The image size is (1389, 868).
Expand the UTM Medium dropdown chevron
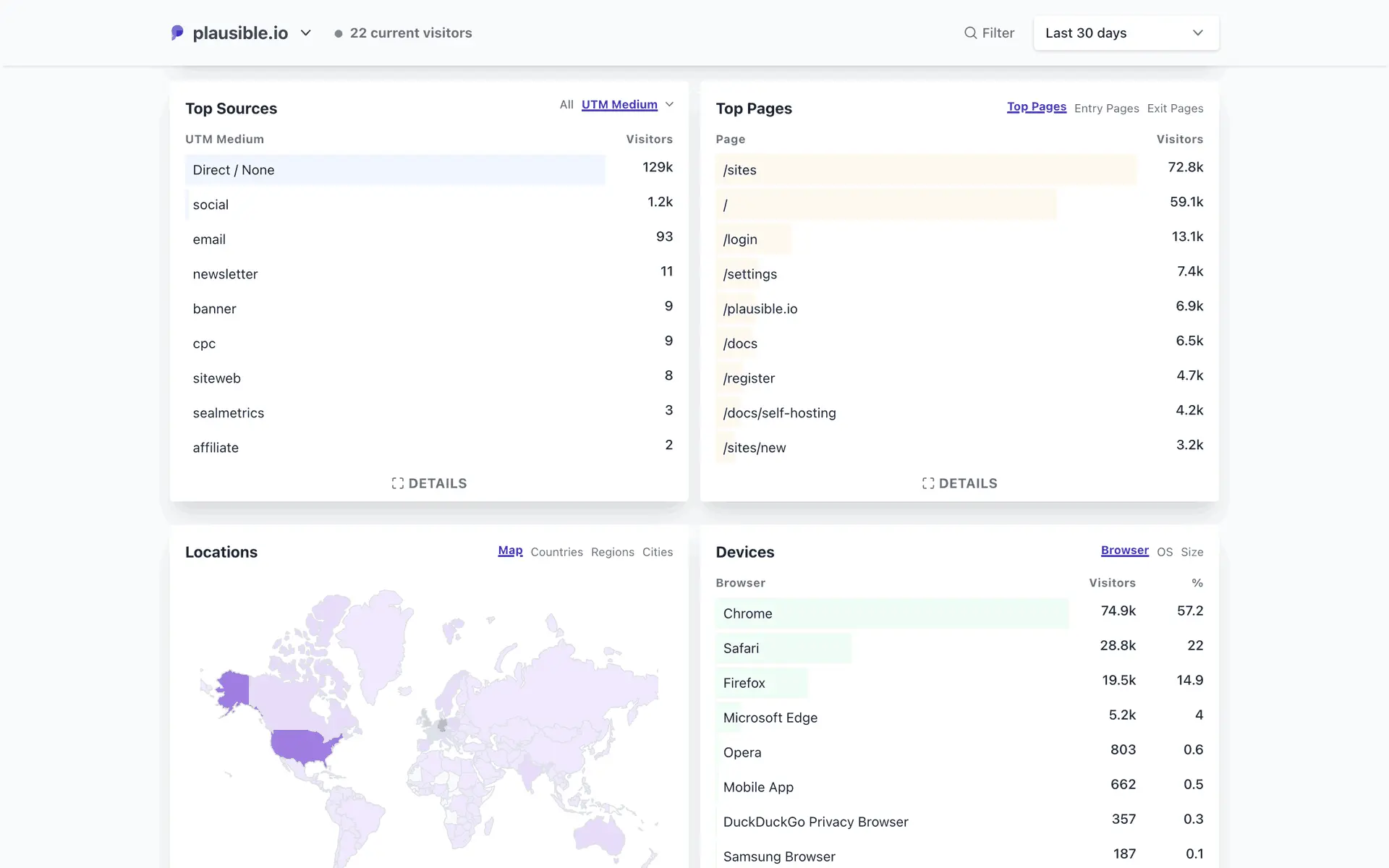pos(669,104)
